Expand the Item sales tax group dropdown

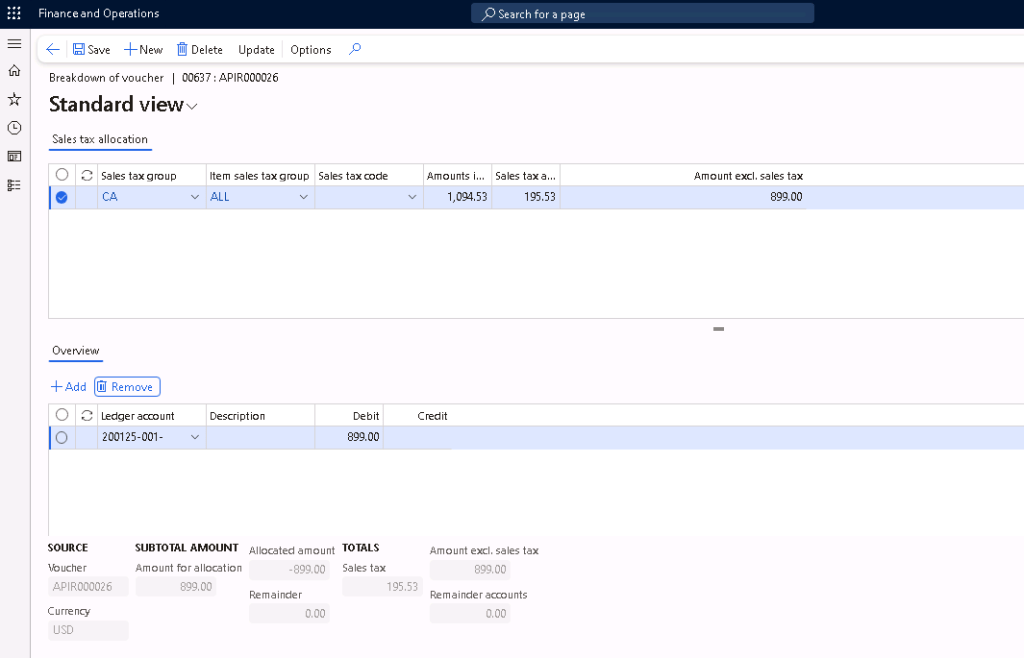303,198
